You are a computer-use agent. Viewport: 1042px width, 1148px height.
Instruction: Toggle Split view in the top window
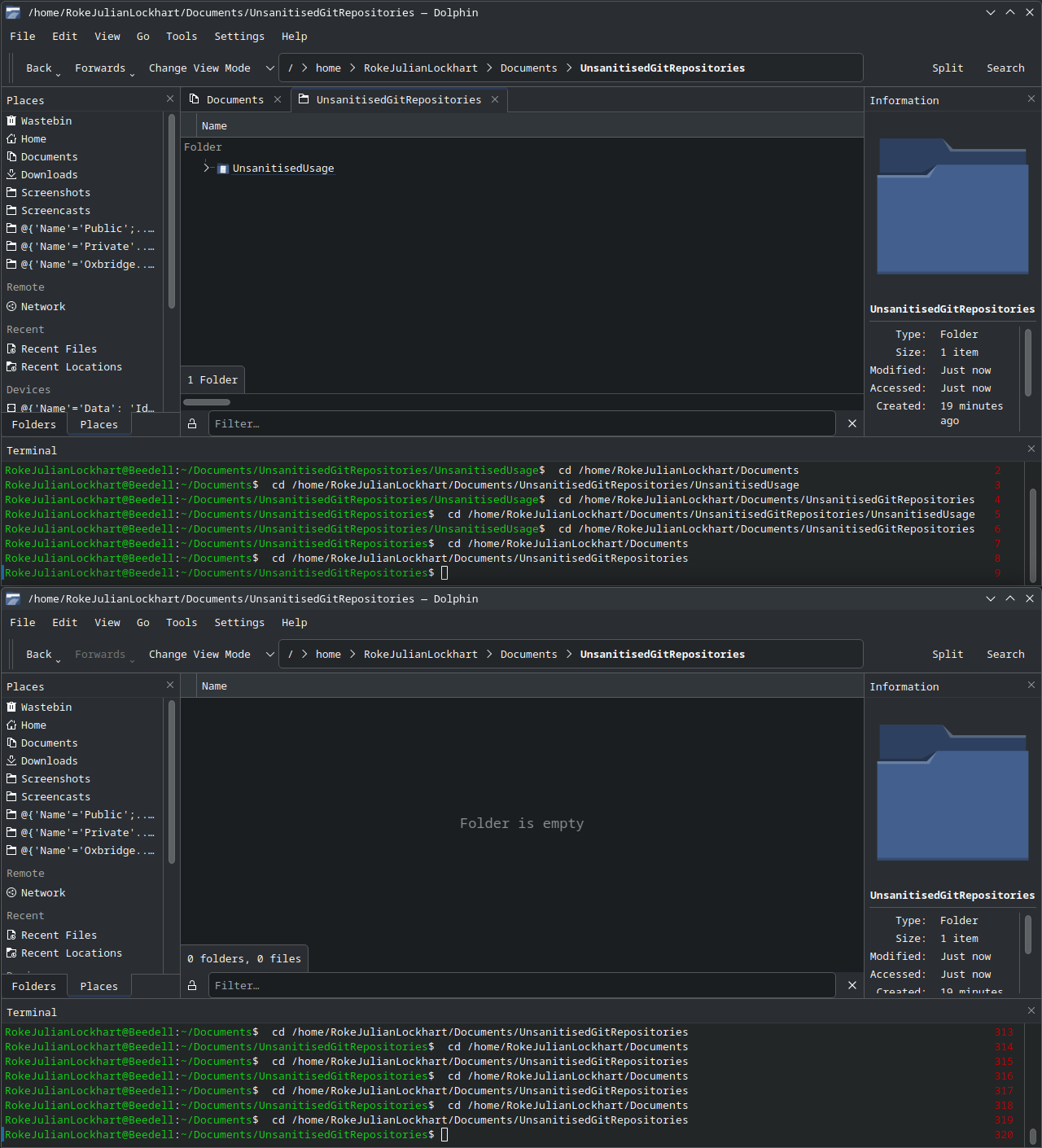coord(947,68)
